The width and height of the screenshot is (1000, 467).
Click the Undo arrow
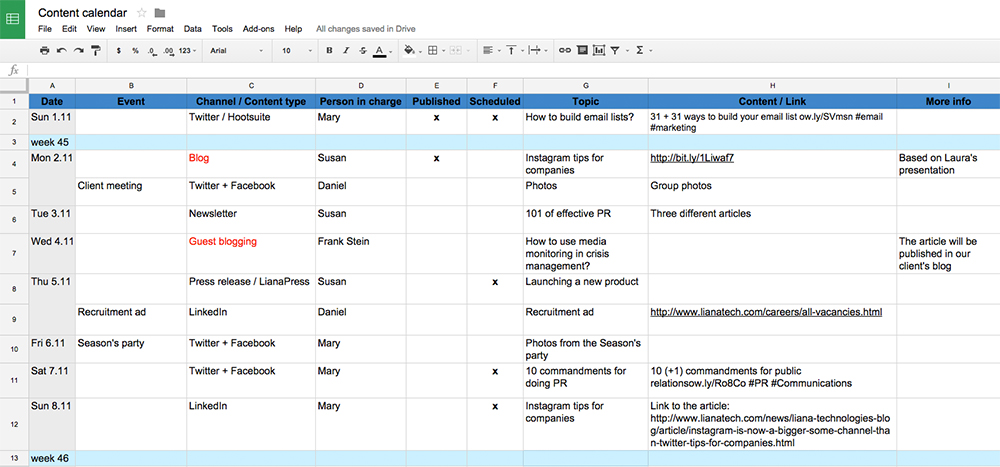click(61, 50)
